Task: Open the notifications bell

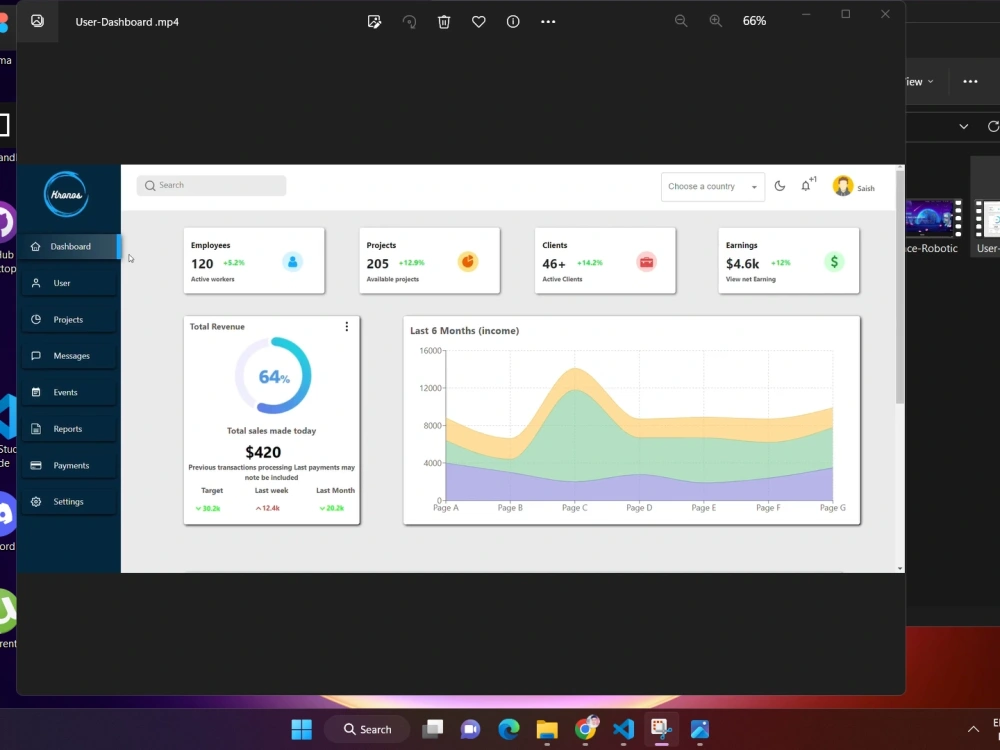Action: 806,186
